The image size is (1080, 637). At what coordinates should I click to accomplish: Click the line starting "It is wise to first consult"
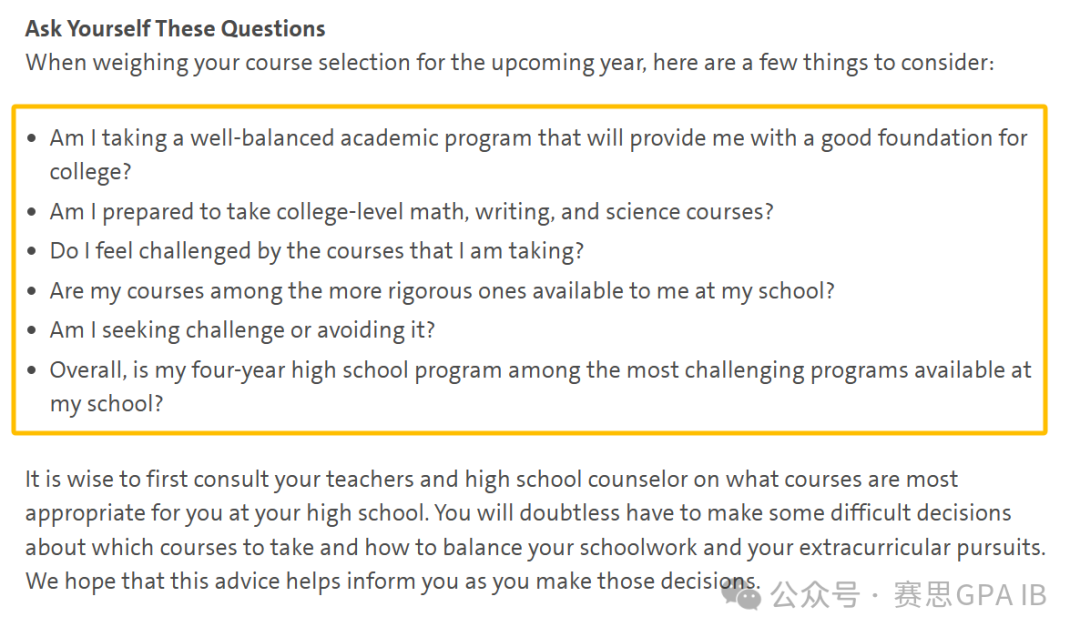[491, 479]
